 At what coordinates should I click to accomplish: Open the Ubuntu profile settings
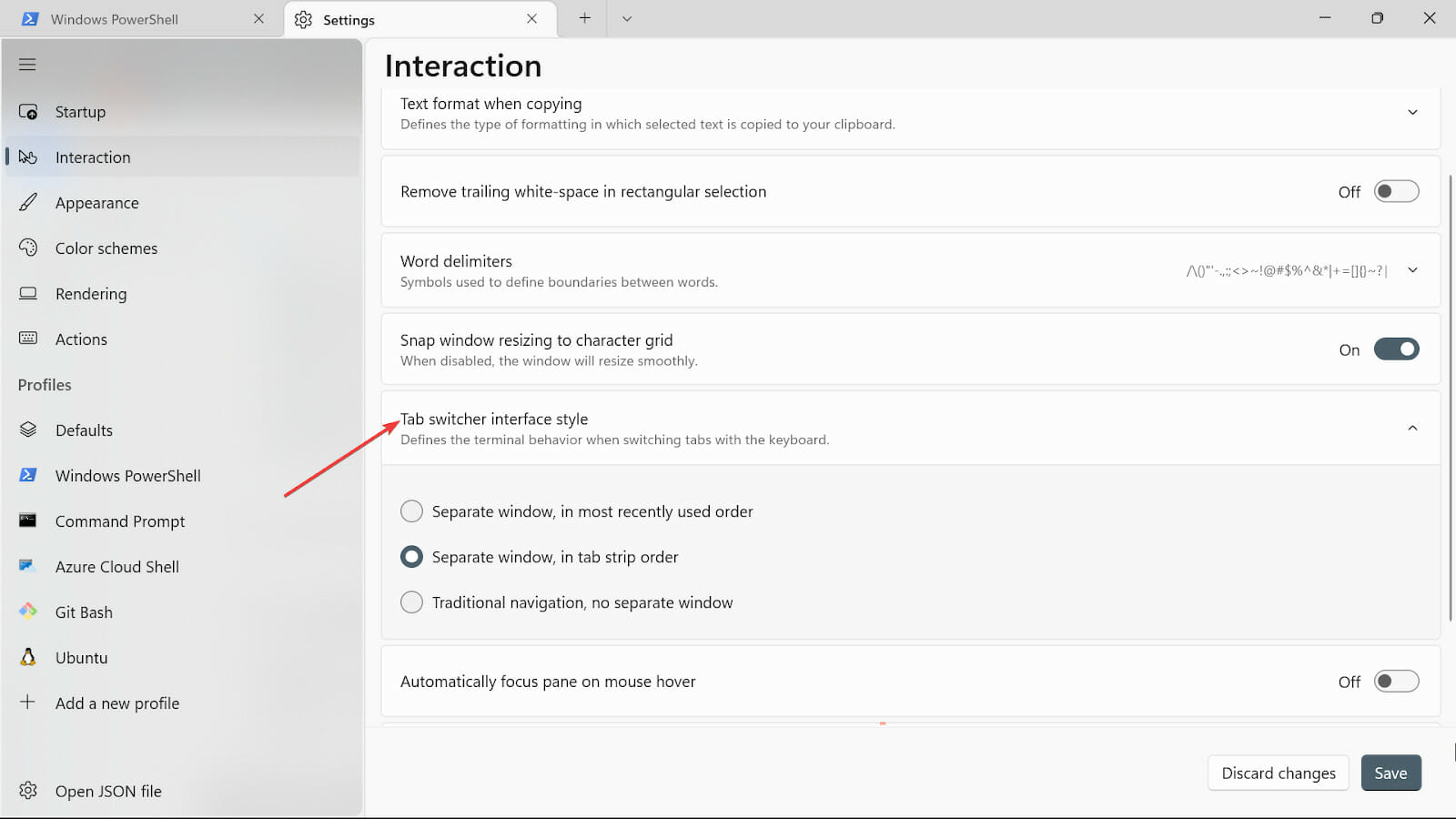[182, 658]
